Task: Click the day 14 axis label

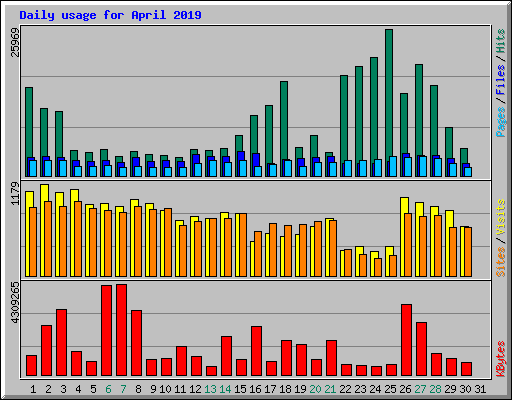Action: 225,389
